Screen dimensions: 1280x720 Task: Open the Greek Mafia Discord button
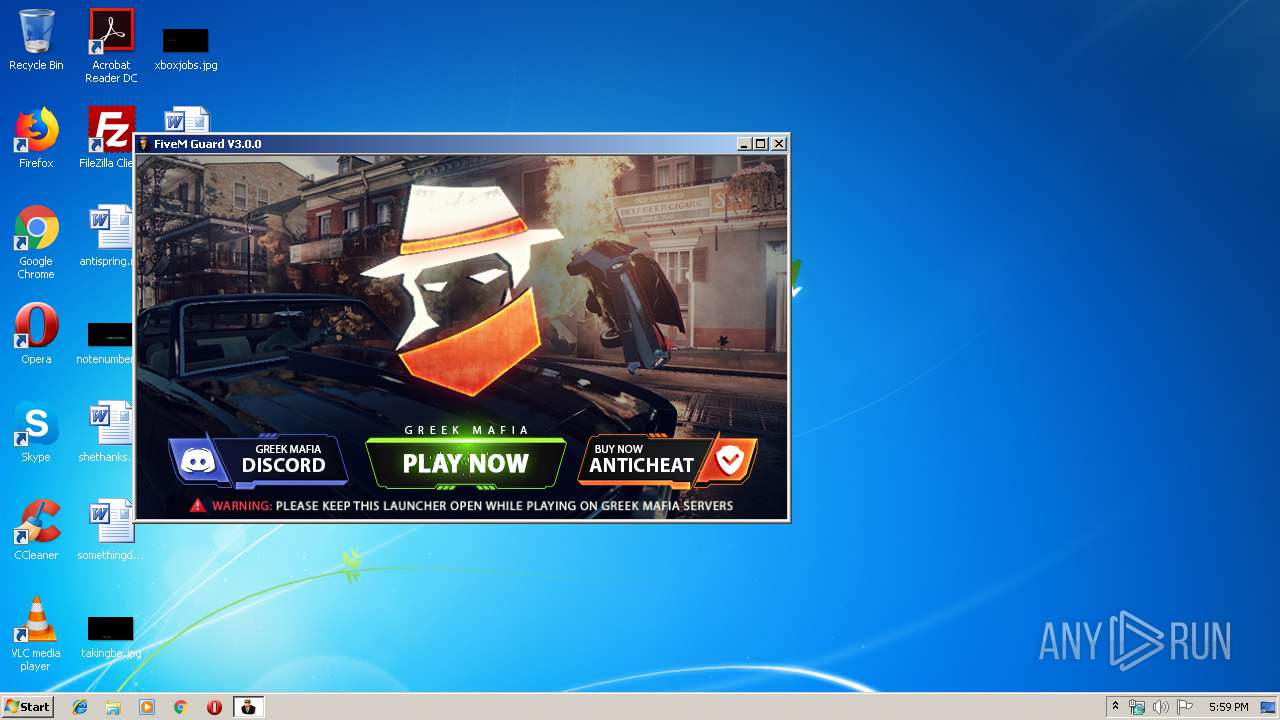(x=258, y=460)
